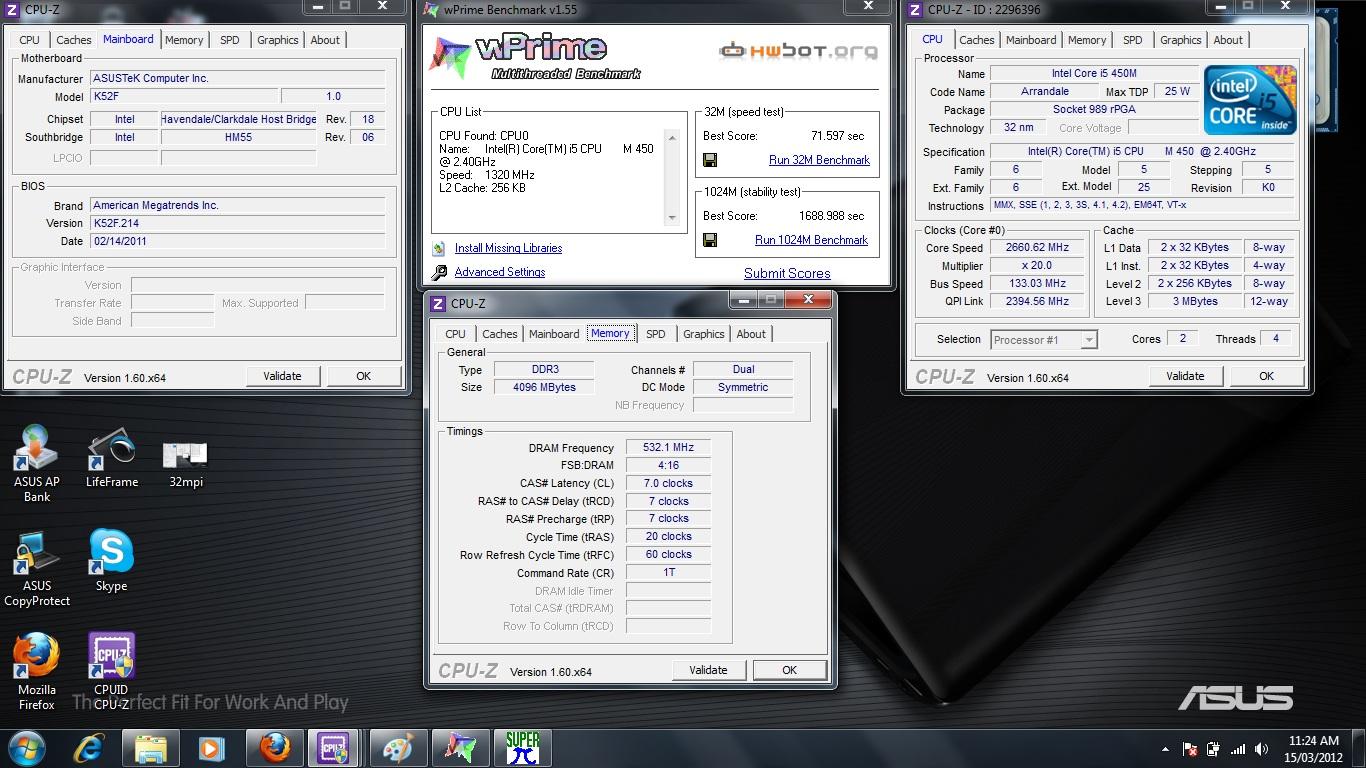Click the FSB:DRAM 4:16 value
The height and width of the screenshot is (768, 1366).
(x=669, y=465)
